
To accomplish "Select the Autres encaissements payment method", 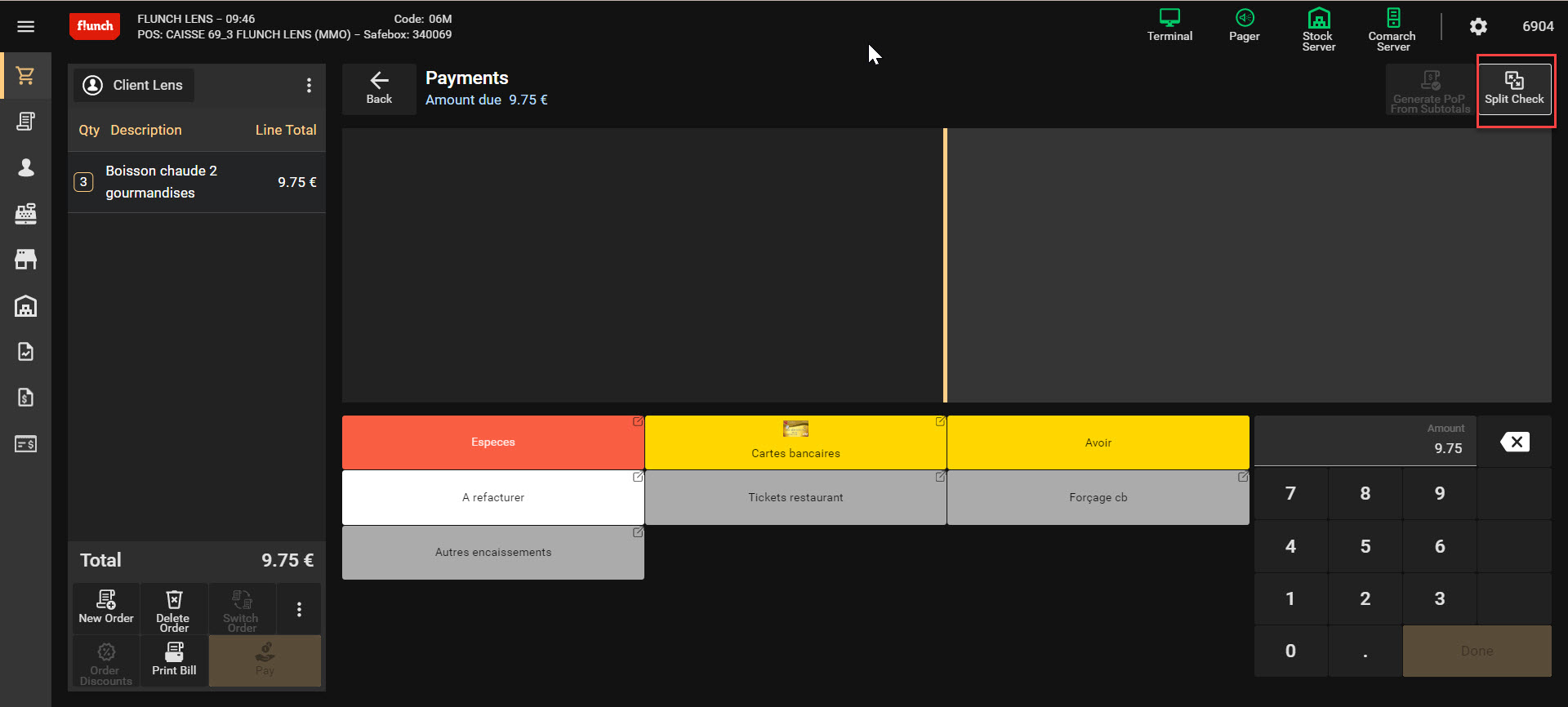I will coord(493,553).
